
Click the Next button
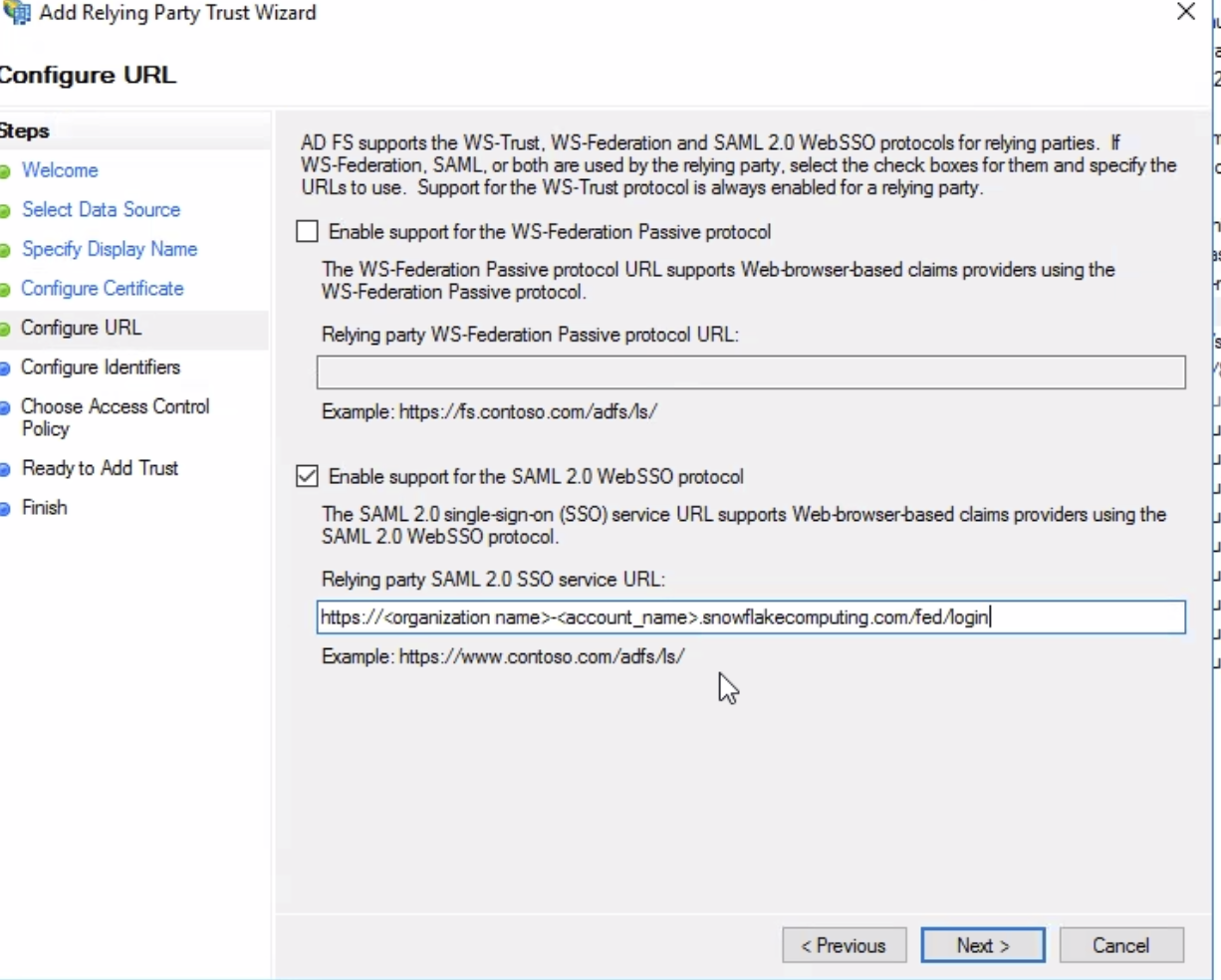click(982, 945)
